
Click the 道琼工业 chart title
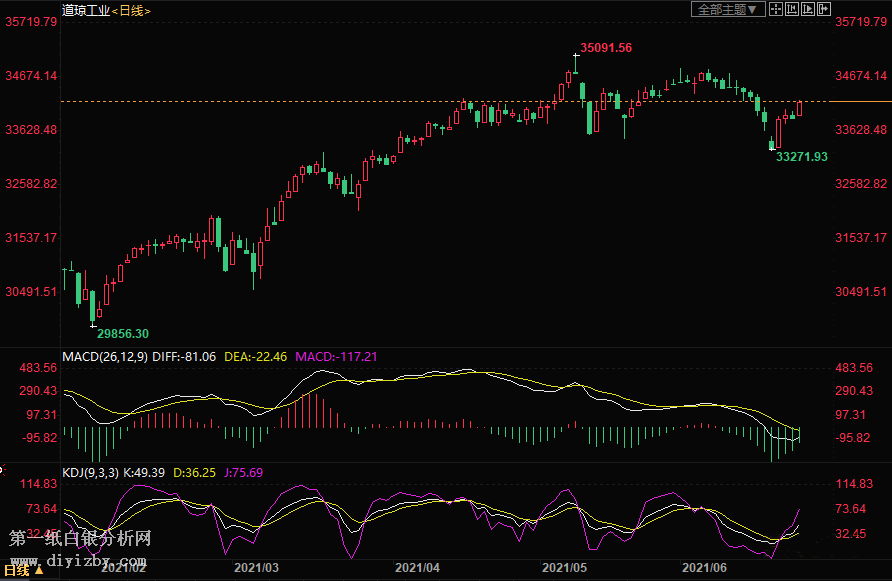pos(85,10)
